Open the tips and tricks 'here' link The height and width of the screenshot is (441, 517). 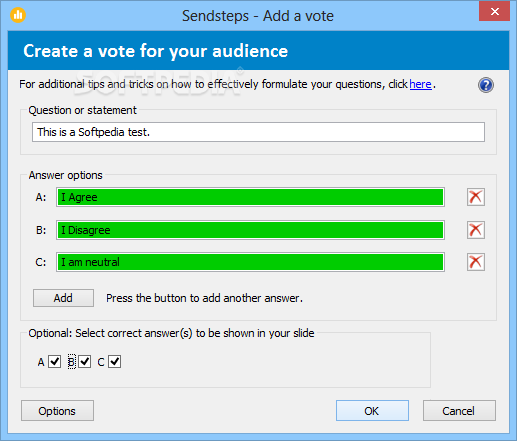coord(420,84)
